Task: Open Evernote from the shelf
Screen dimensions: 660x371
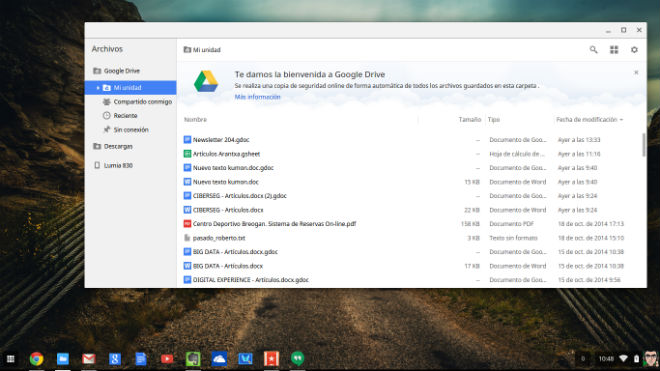Action: [x=193, y=359]
